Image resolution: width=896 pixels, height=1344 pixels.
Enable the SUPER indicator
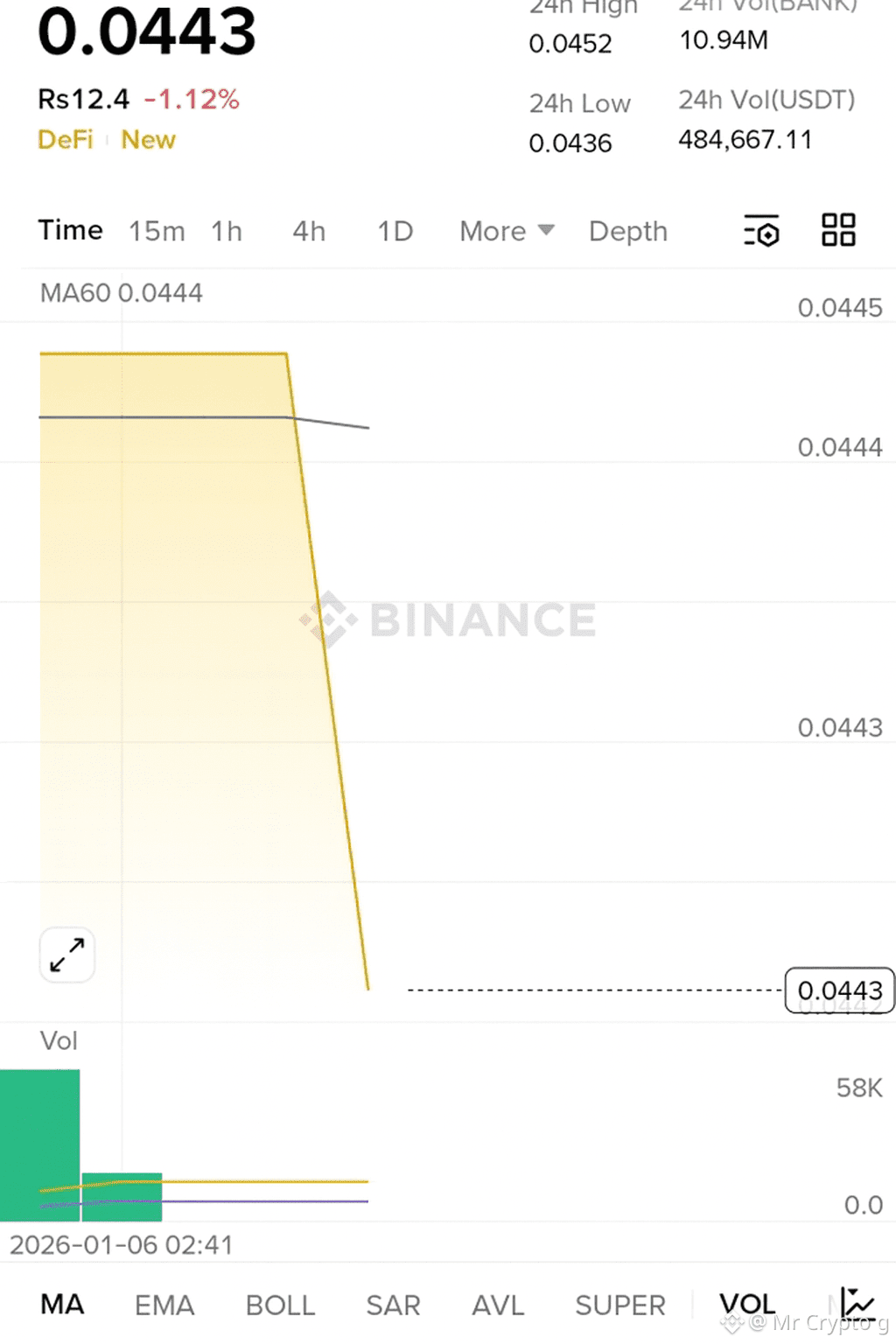coord(619,1305)
